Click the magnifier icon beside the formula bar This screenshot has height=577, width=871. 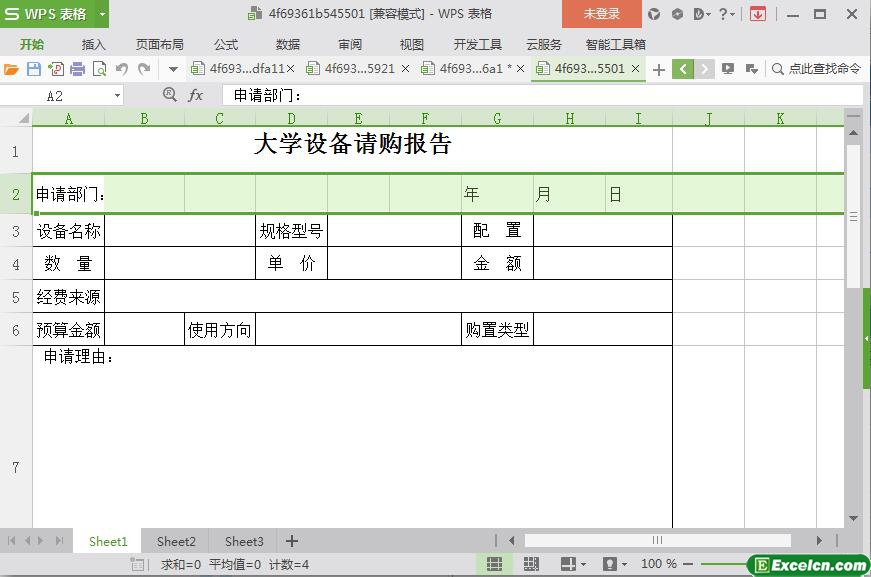pos(169,95)
